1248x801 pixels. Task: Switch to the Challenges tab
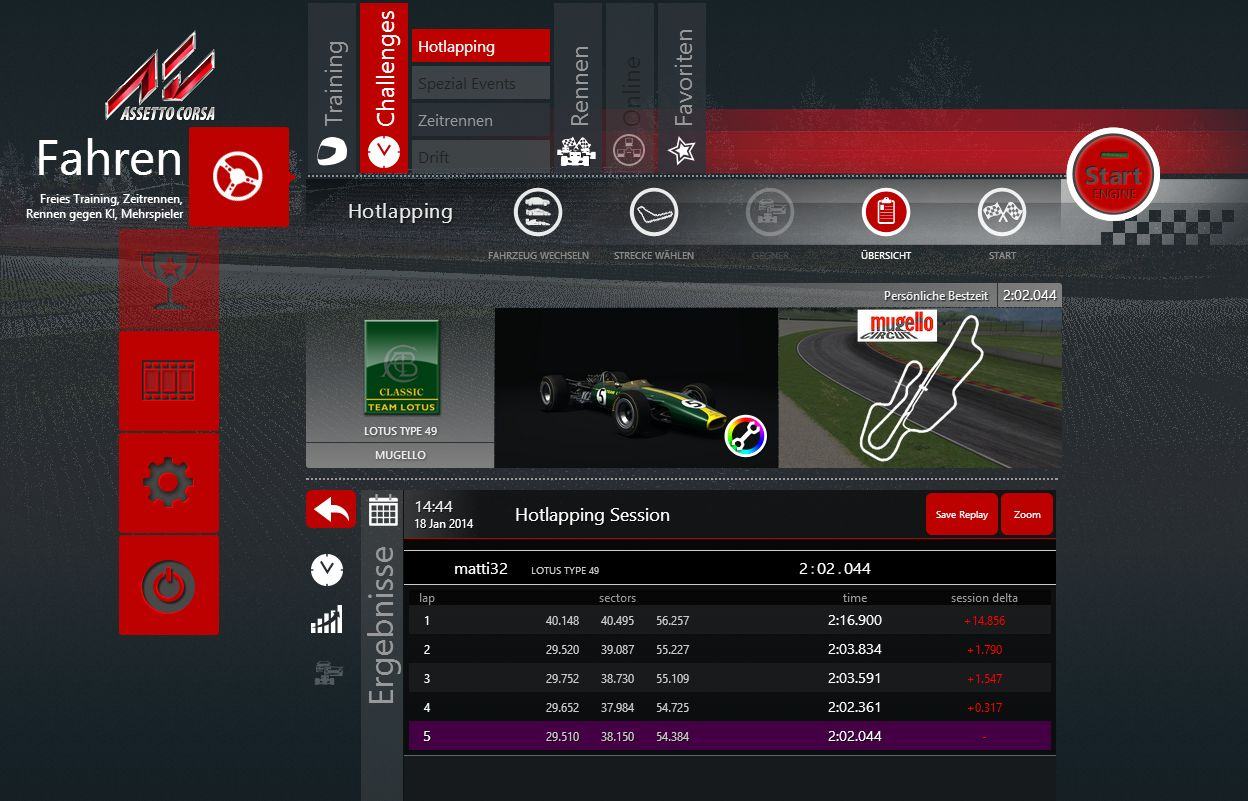[x=384, y=88]
